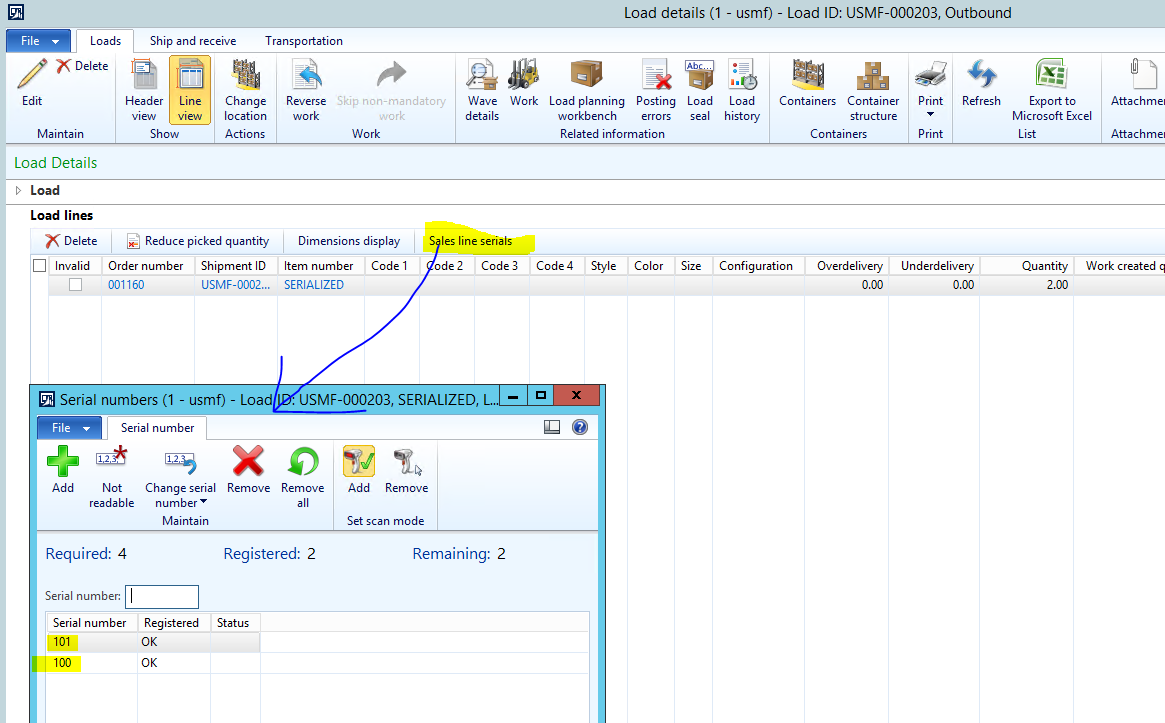Screen dimensions: 1165x723
Task: Click in the Serial number input field
Action: 162,596
